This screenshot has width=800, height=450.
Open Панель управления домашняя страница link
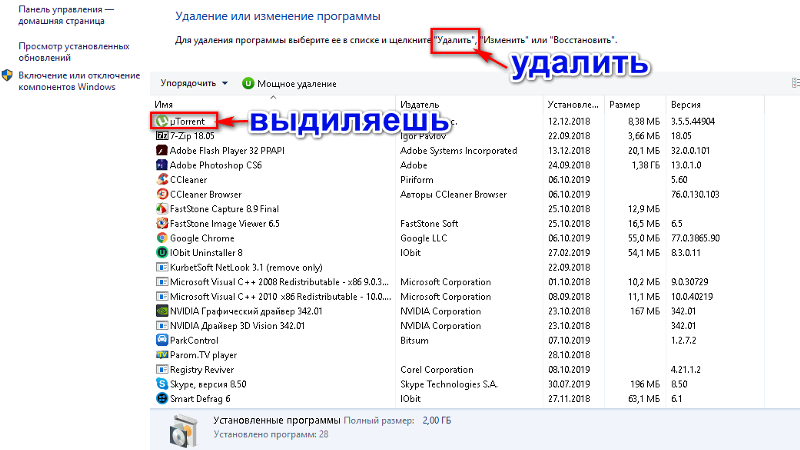click(x=66, y=15)
